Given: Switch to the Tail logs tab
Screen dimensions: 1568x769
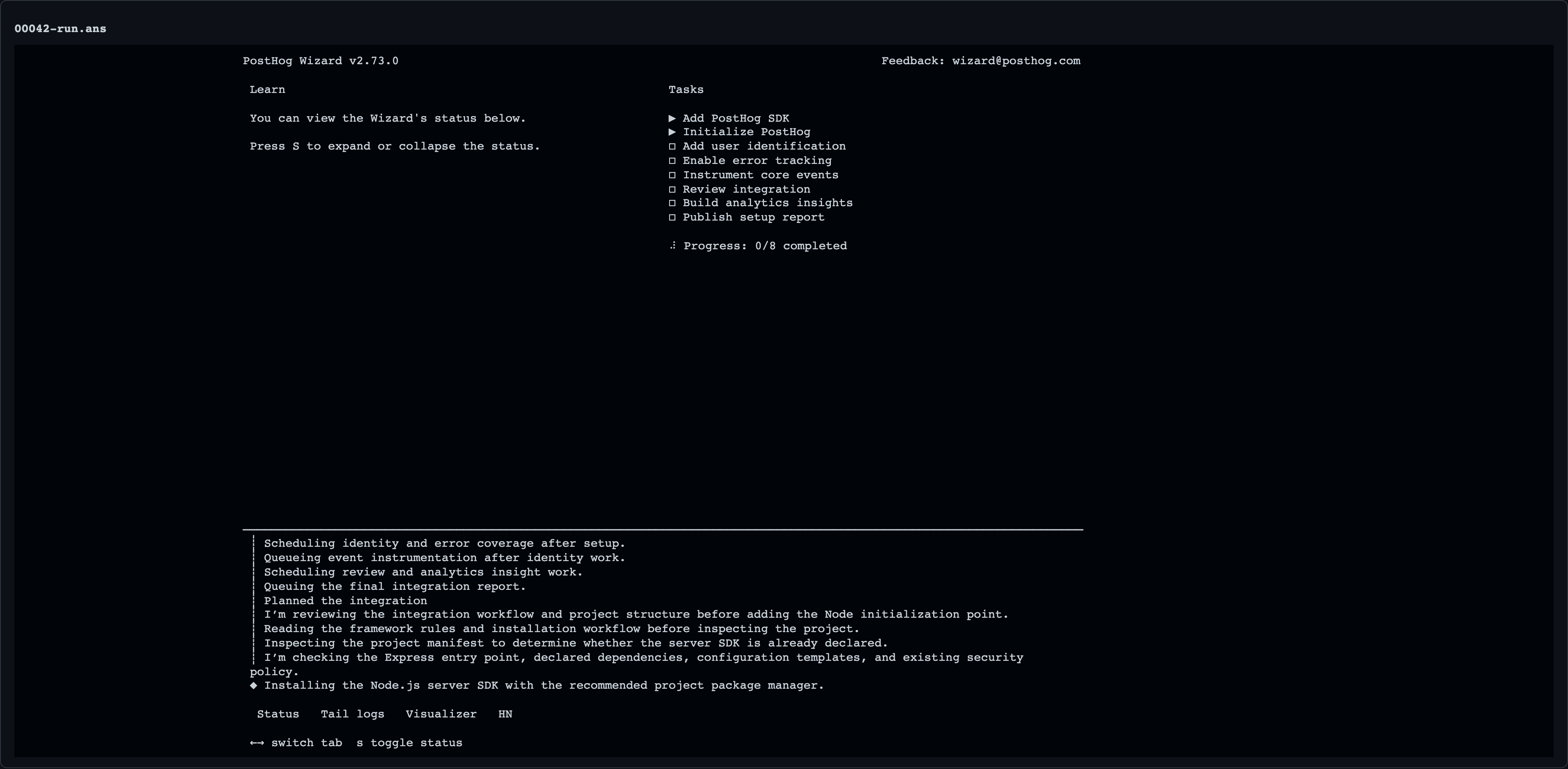Looking at the screenshot, I should 352,714.
